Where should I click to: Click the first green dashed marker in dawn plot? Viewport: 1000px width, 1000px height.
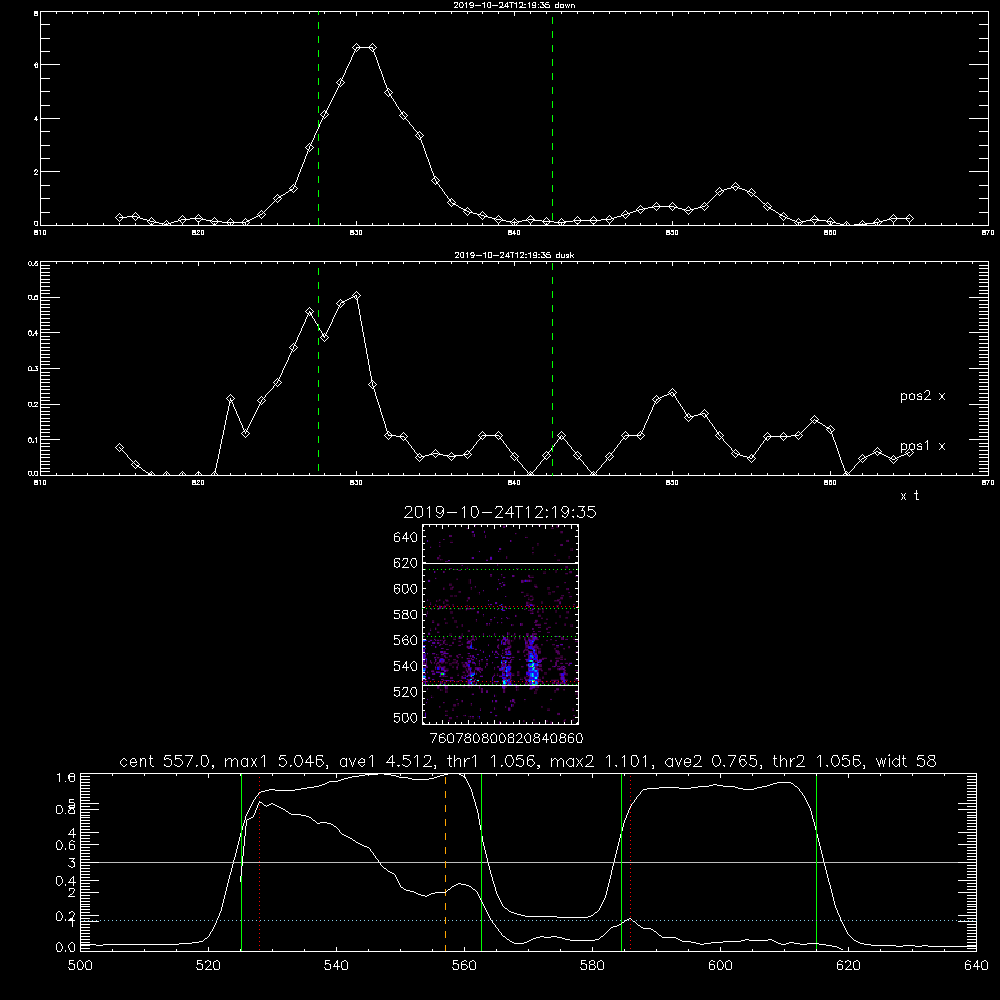318,119
